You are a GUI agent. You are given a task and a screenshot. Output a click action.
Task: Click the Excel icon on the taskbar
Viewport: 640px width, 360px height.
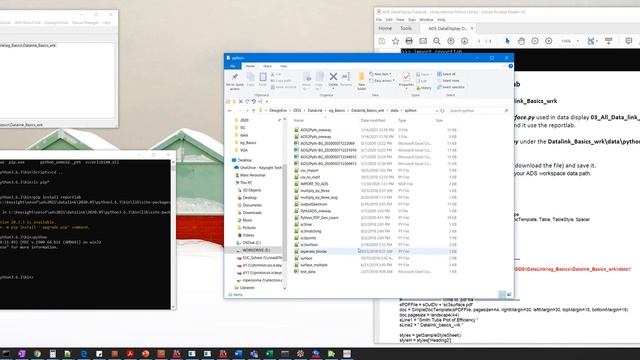point(269,353)
